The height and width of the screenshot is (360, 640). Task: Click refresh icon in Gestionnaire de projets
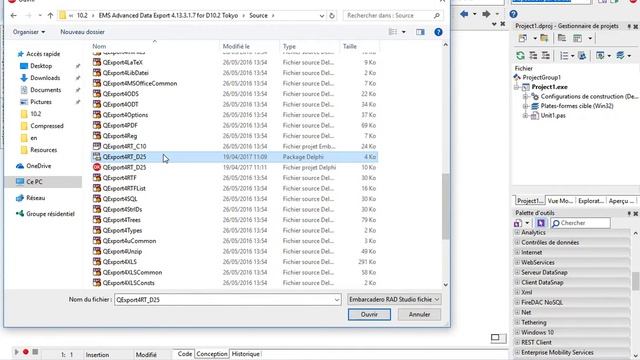pos(520,56)
